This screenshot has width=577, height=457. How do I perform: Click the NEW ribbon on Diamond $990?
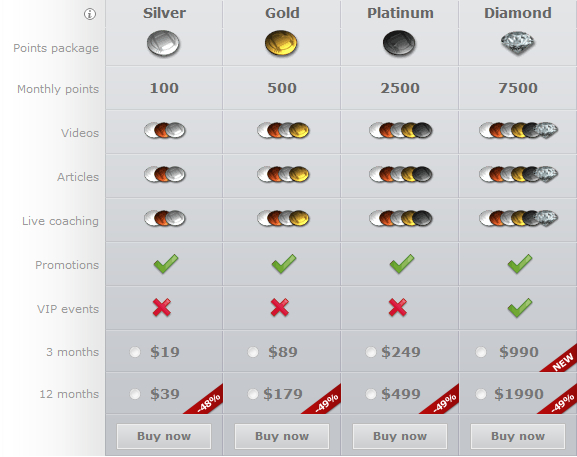pyautogui.click(x=562, y=361)
